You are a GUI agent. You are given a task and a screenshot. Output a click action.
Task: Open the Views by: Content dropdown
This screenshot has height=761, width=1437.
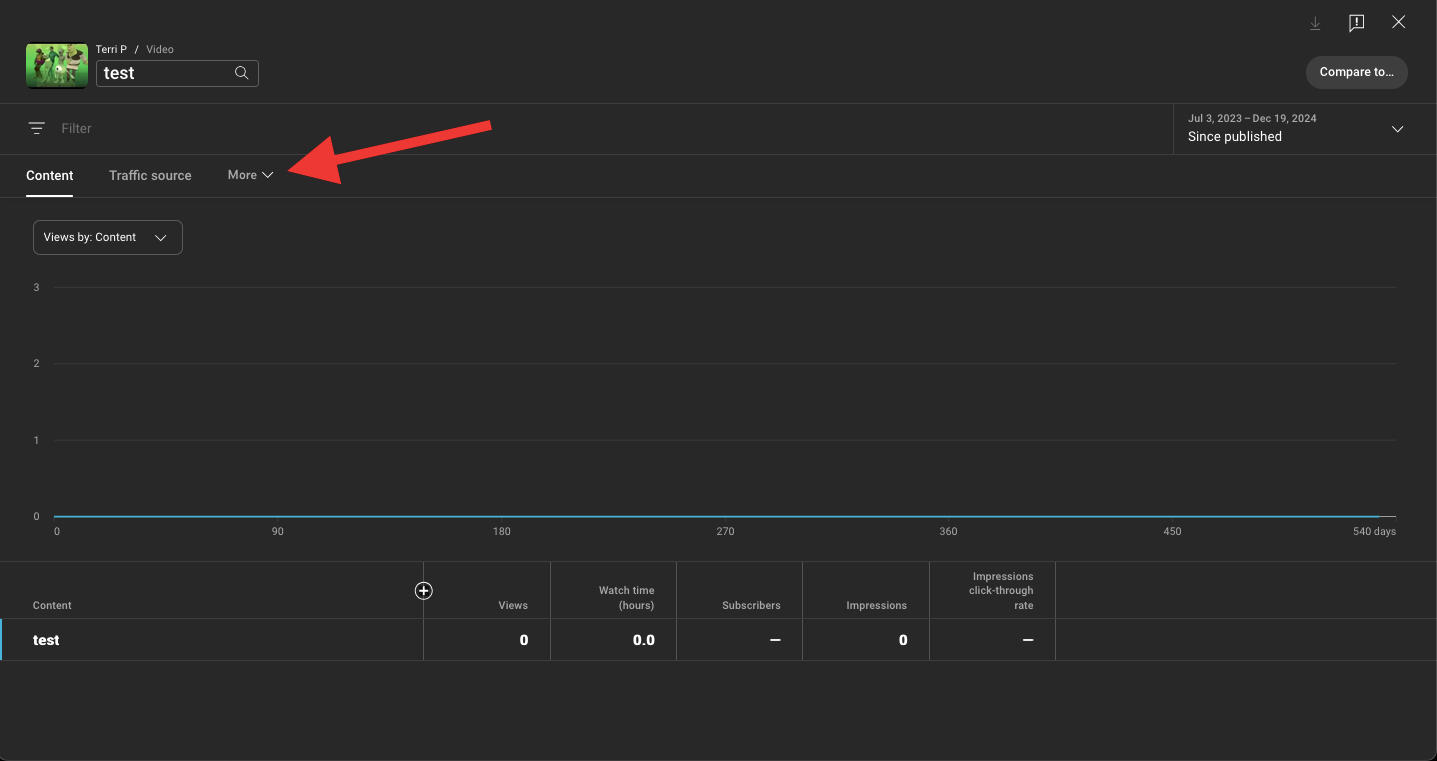click(107, 237)
